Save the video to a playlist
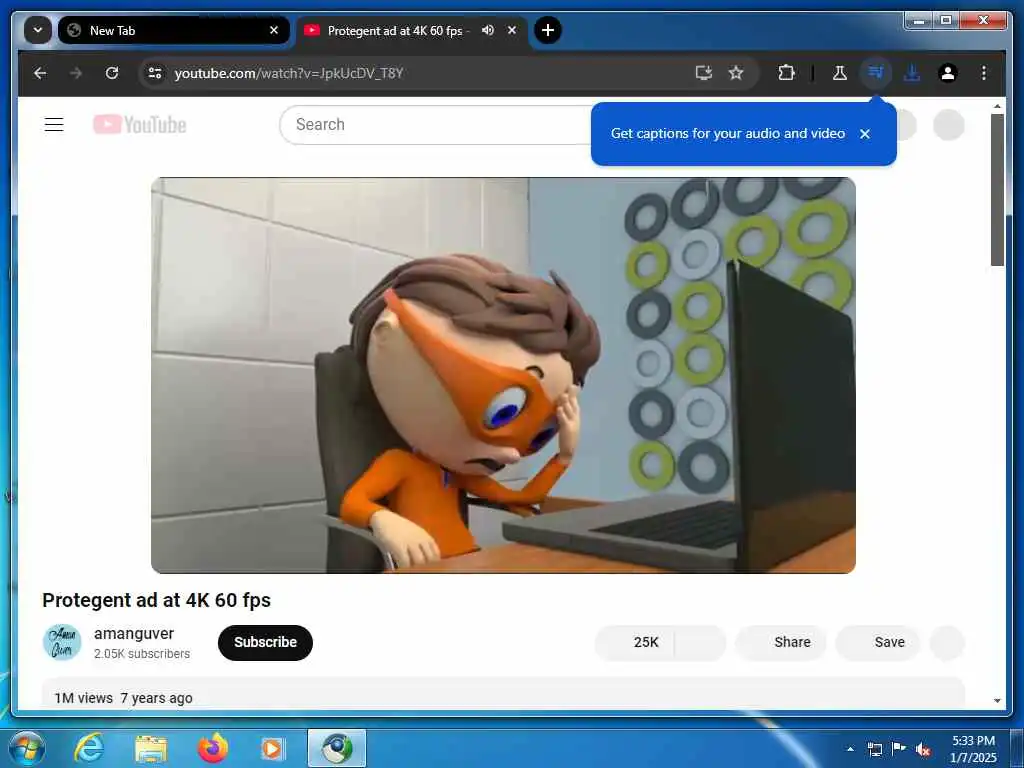The height and width of the screenshot is (768, 1024). tap(878, 643)
